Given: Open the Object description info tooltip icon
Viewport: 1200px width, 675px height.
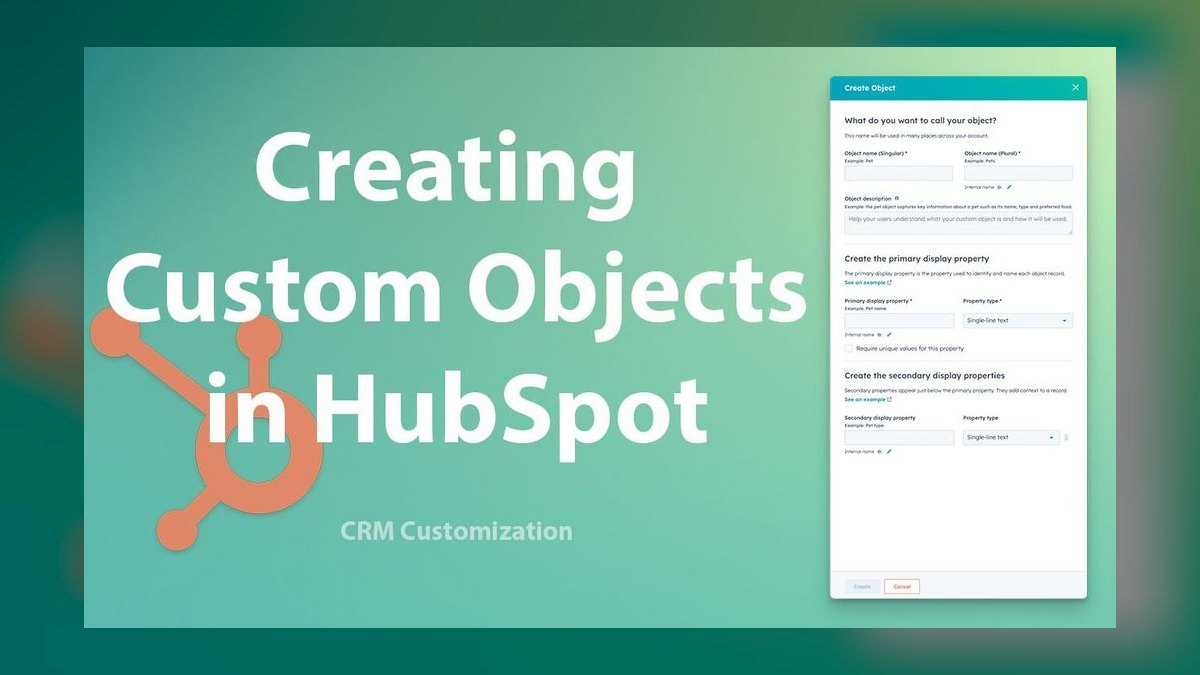Looking at the screenshot, I should 896,198.
